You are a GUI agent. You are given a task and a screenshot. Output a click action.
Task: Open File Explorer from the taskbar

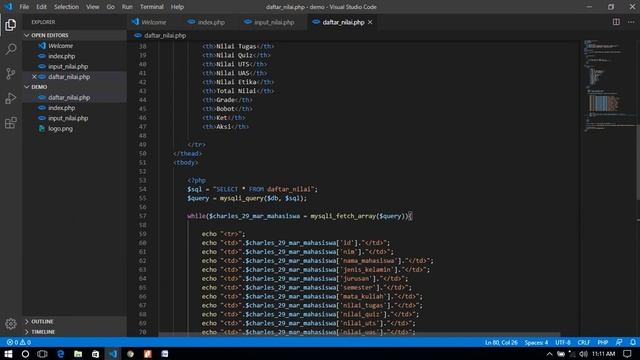coord(78,354)
